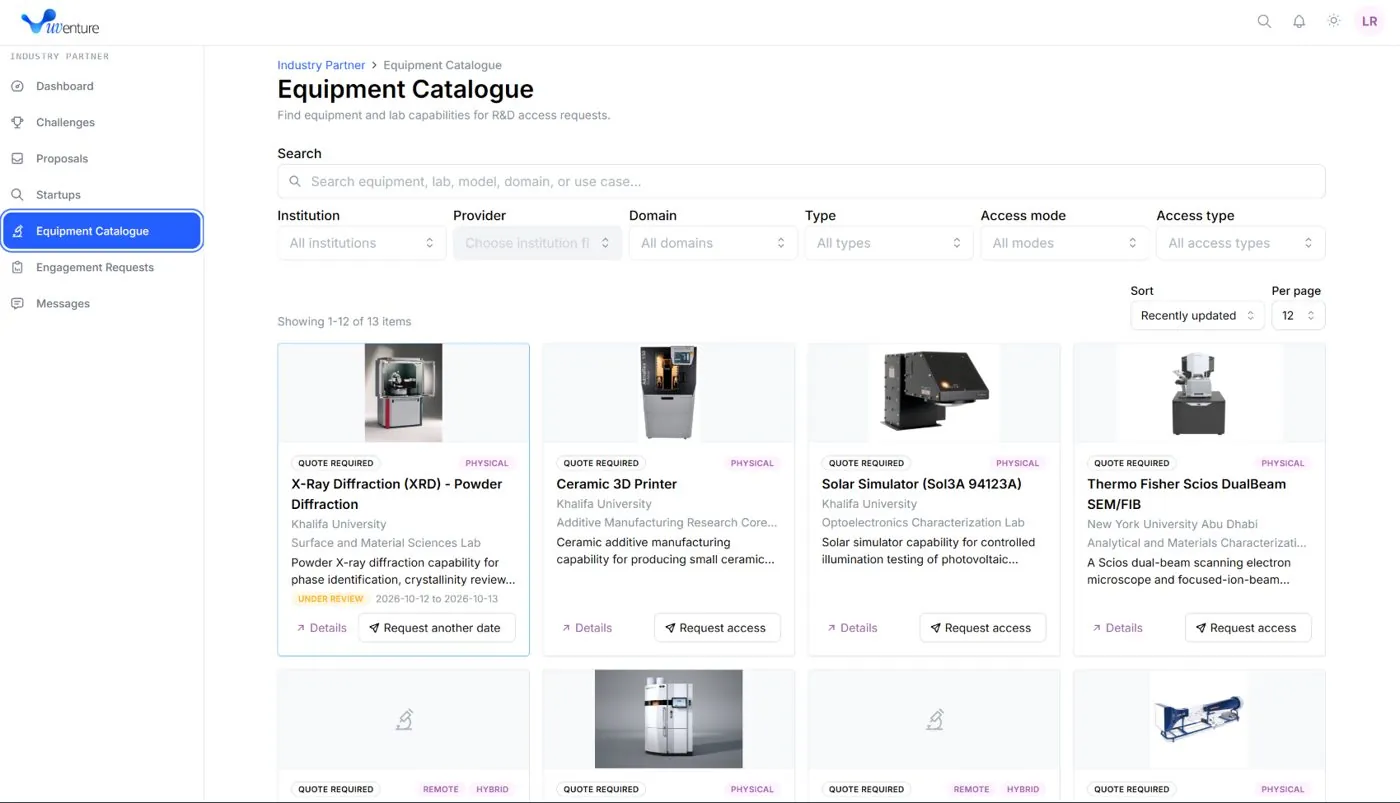
Task: Open the notifications bell
Action: [x=1299, y=21]
